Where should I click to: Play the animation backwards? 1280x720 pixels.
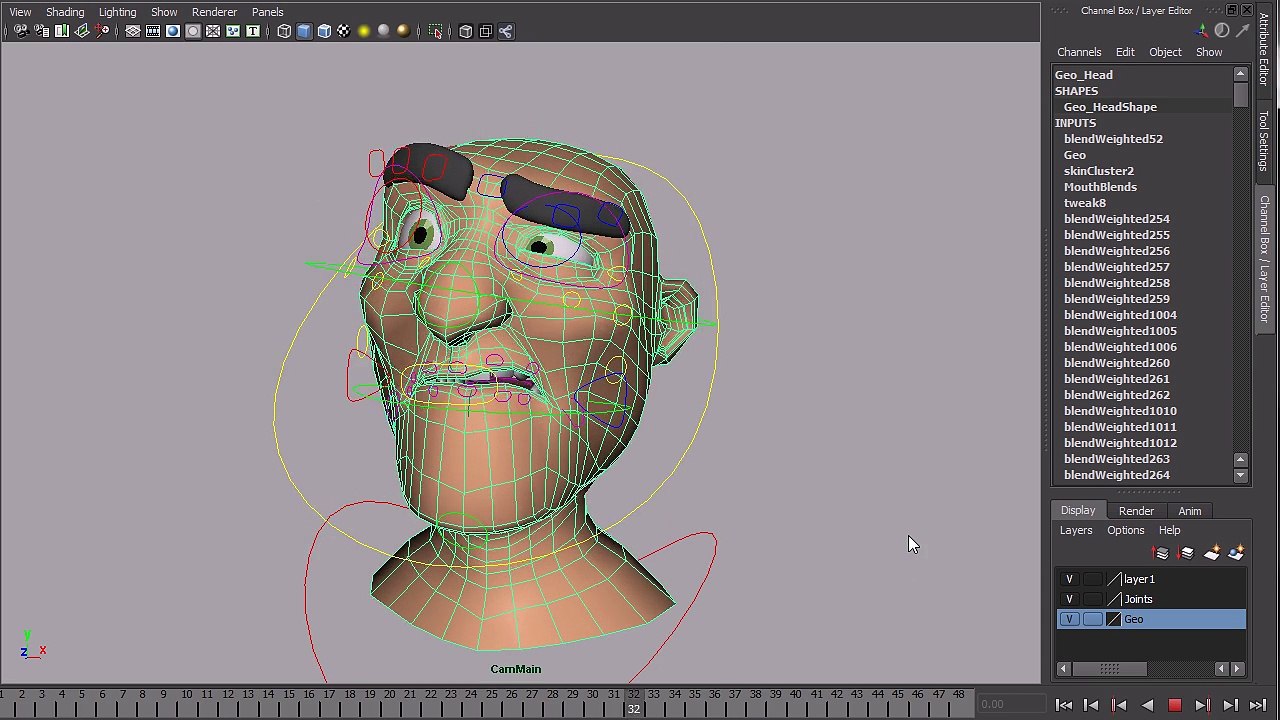coord(1147,705)
